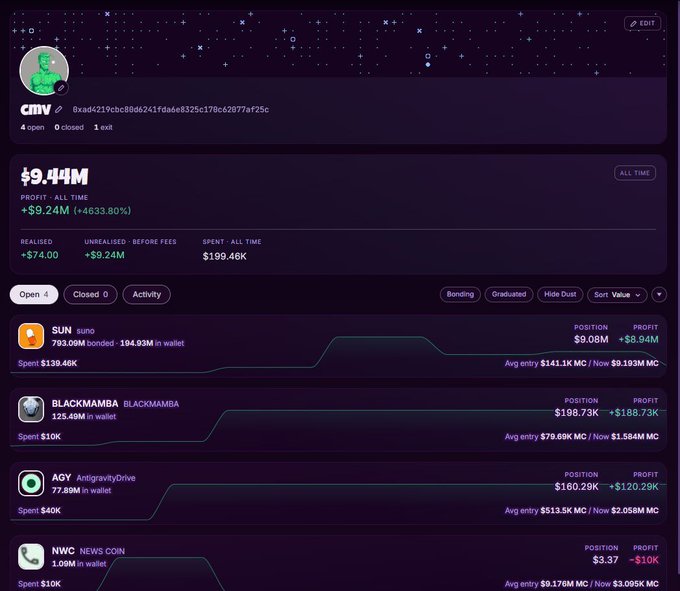Select the Open positions tab
This screenshot has height=591, width=680.
pos(34,294)
